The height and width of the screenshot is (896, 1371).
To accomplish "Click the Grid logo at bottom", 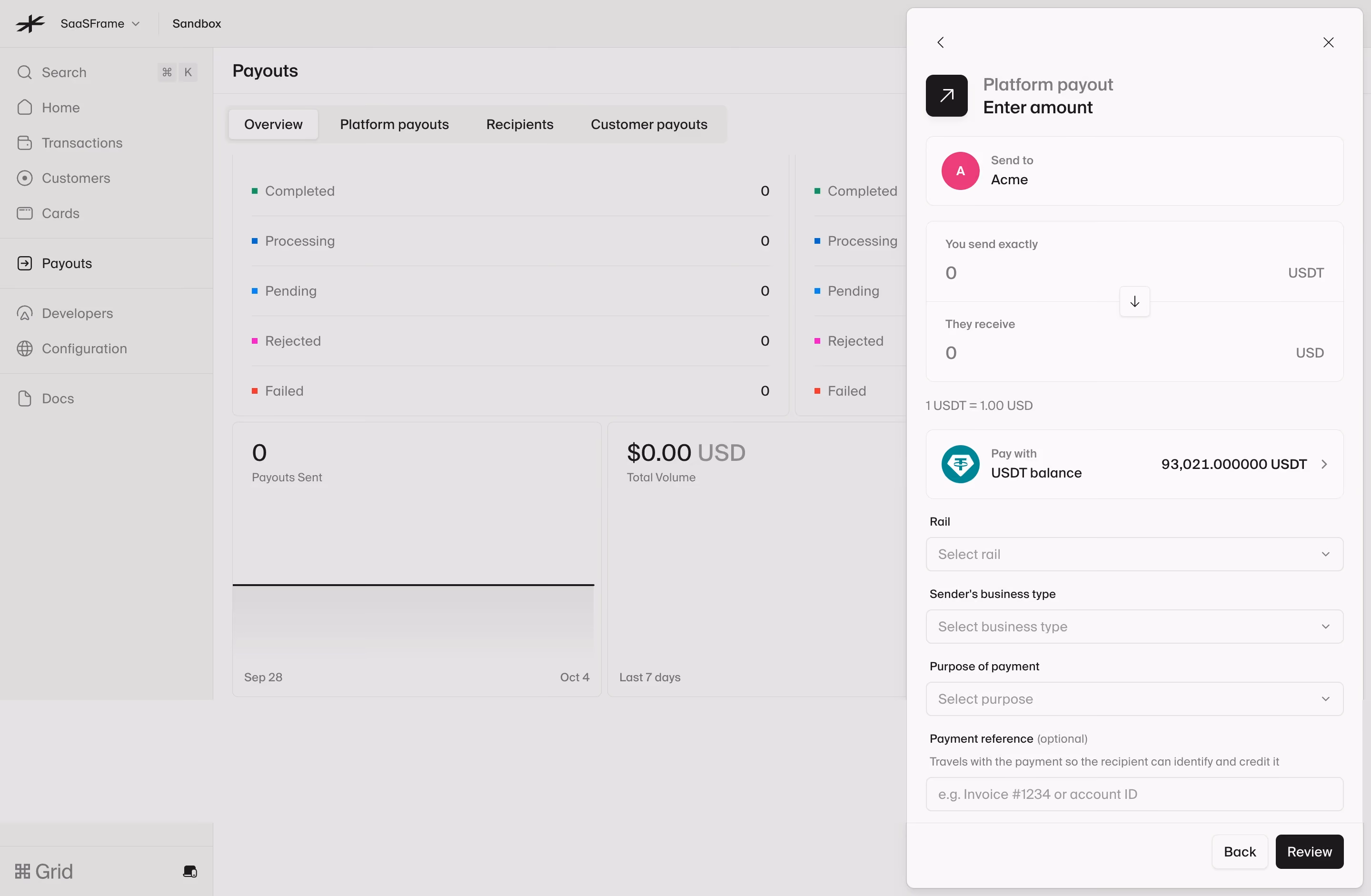I will (x=44, y=871).
